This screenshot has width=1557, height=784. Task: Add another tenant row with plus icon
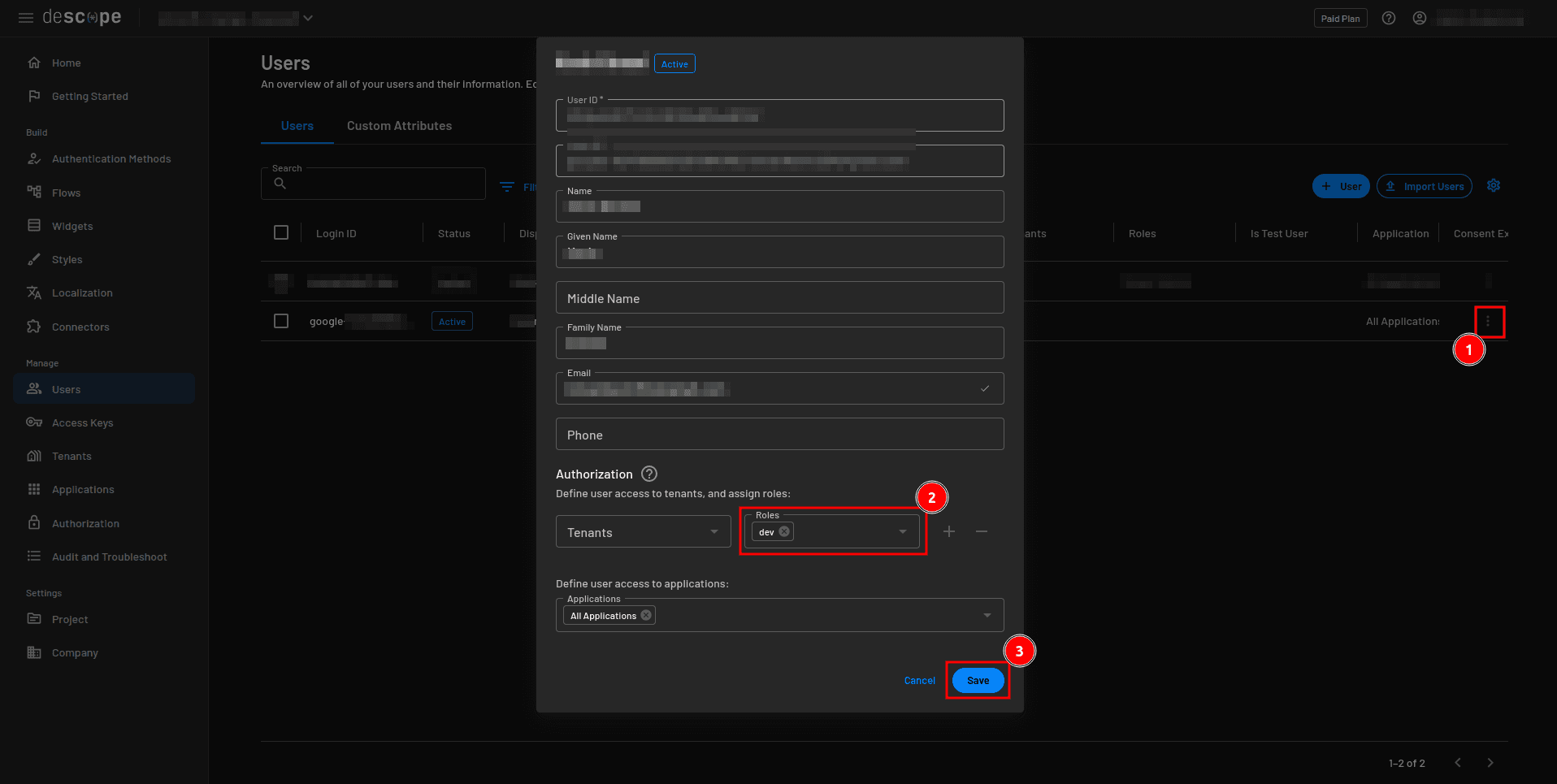(948, 531)
